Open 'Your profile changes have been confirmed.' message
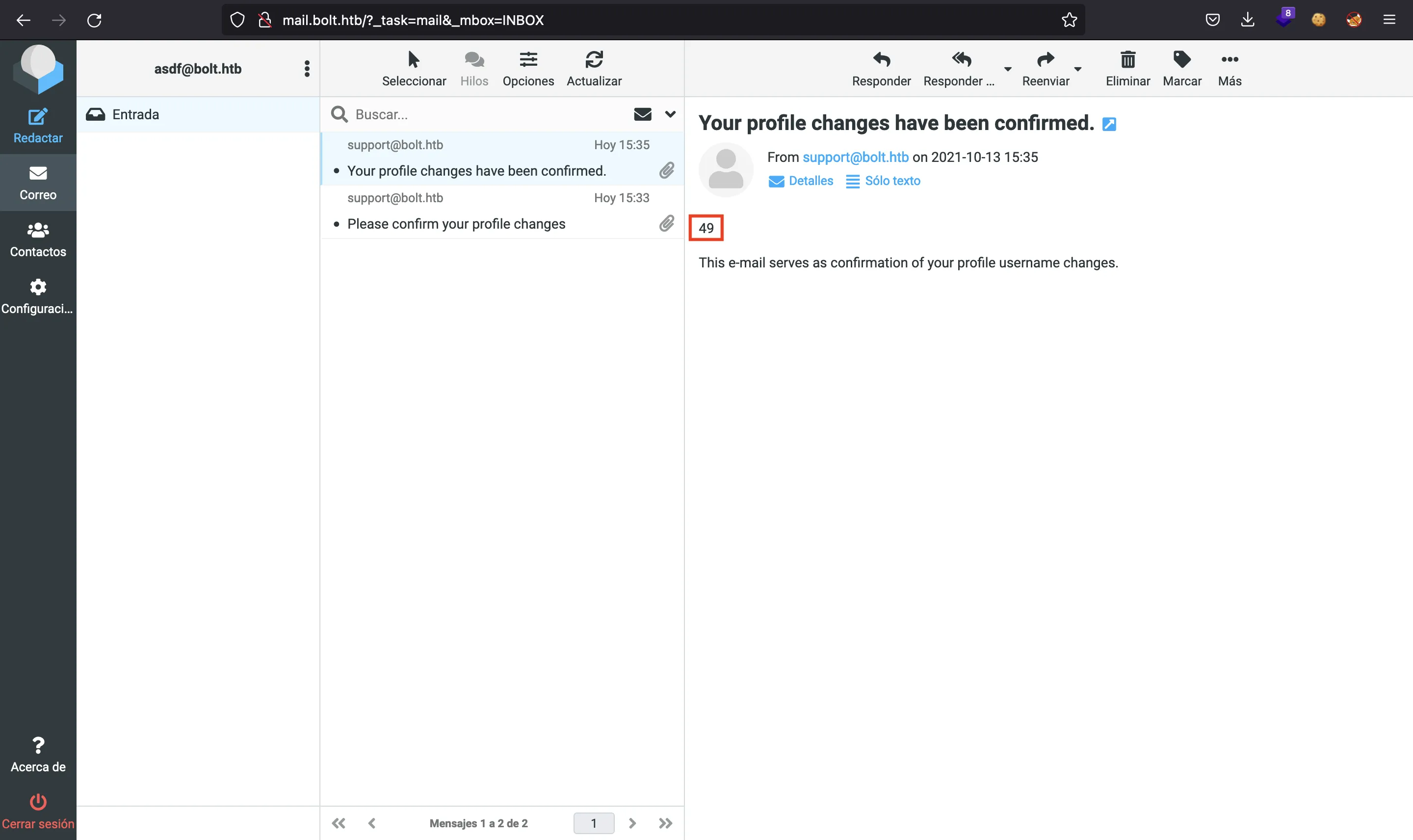This screenshot has width=1413, height=840. (502, 158)
